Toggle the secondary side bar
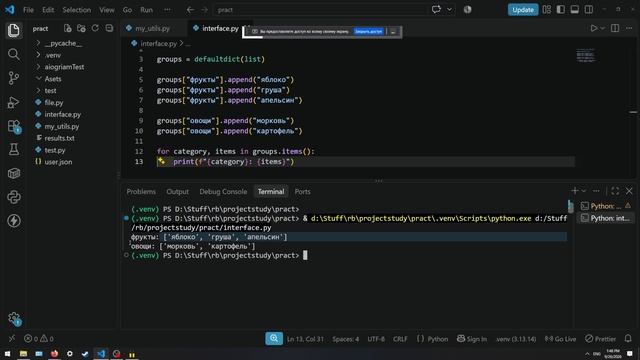 tap(589, 9)
